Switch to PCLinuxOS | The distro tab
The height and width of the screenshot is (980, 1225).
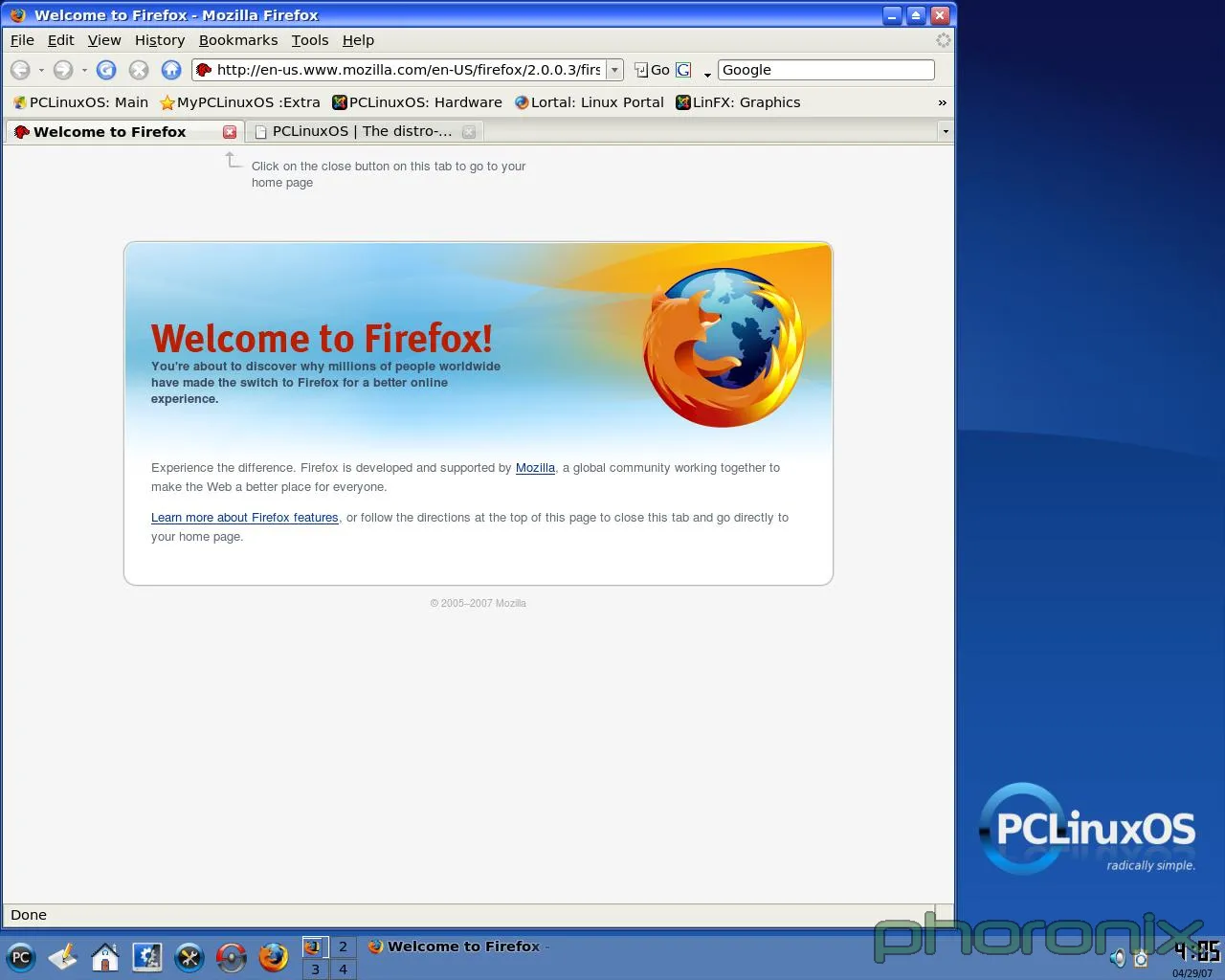click(364, 132)
